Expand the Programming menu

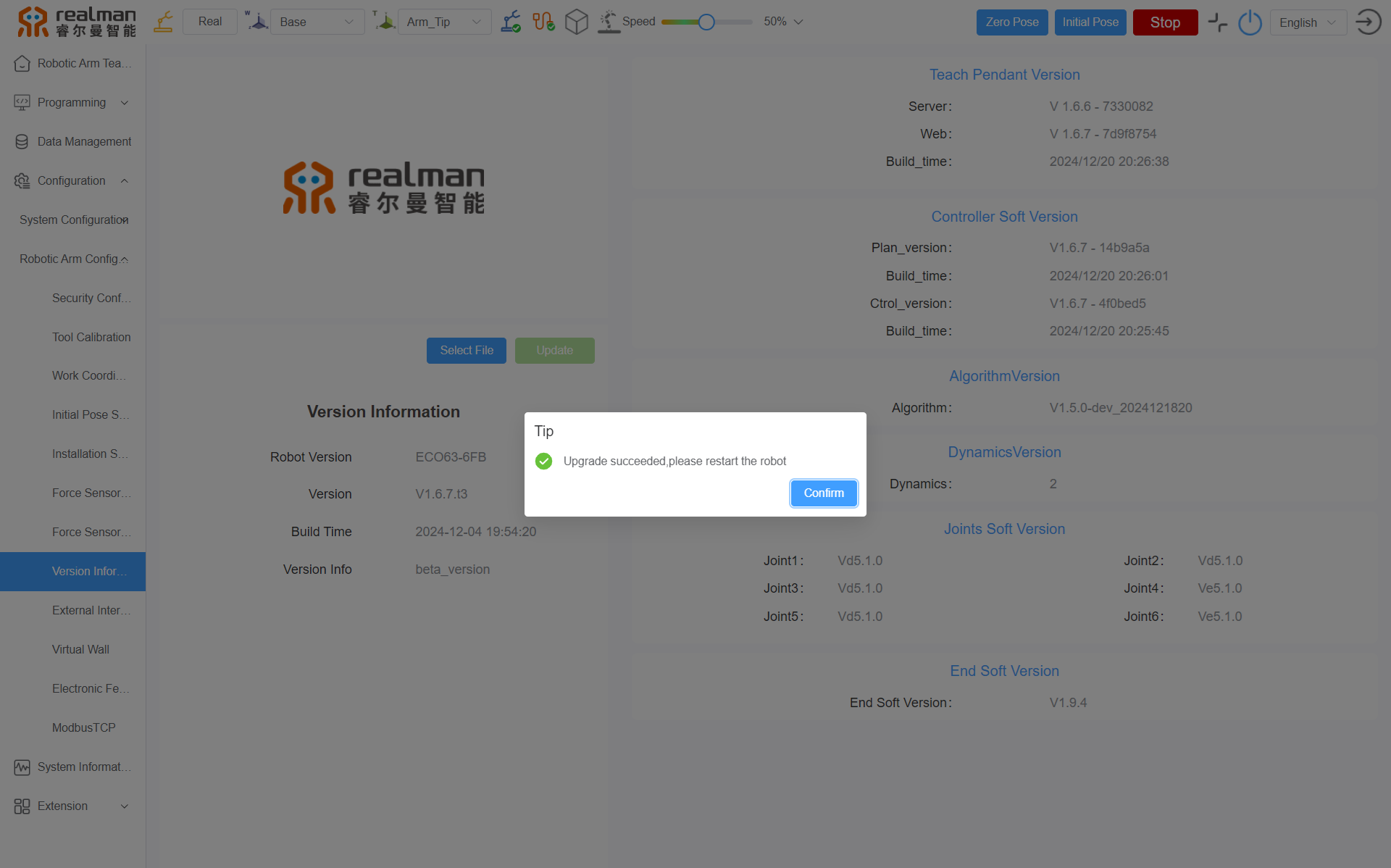[x=72, y=102]
